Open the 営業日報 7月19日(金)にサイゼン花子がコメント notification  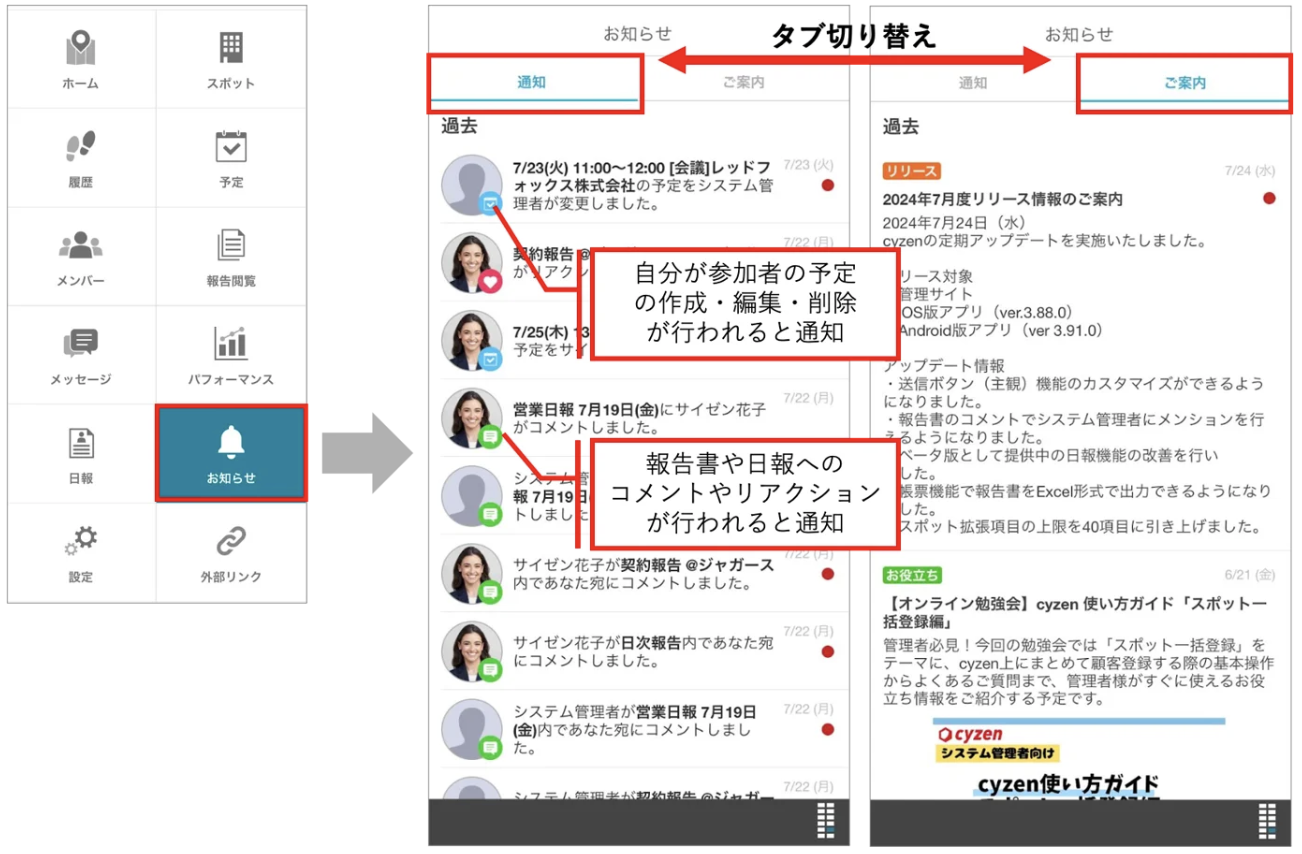pos(639,418)
